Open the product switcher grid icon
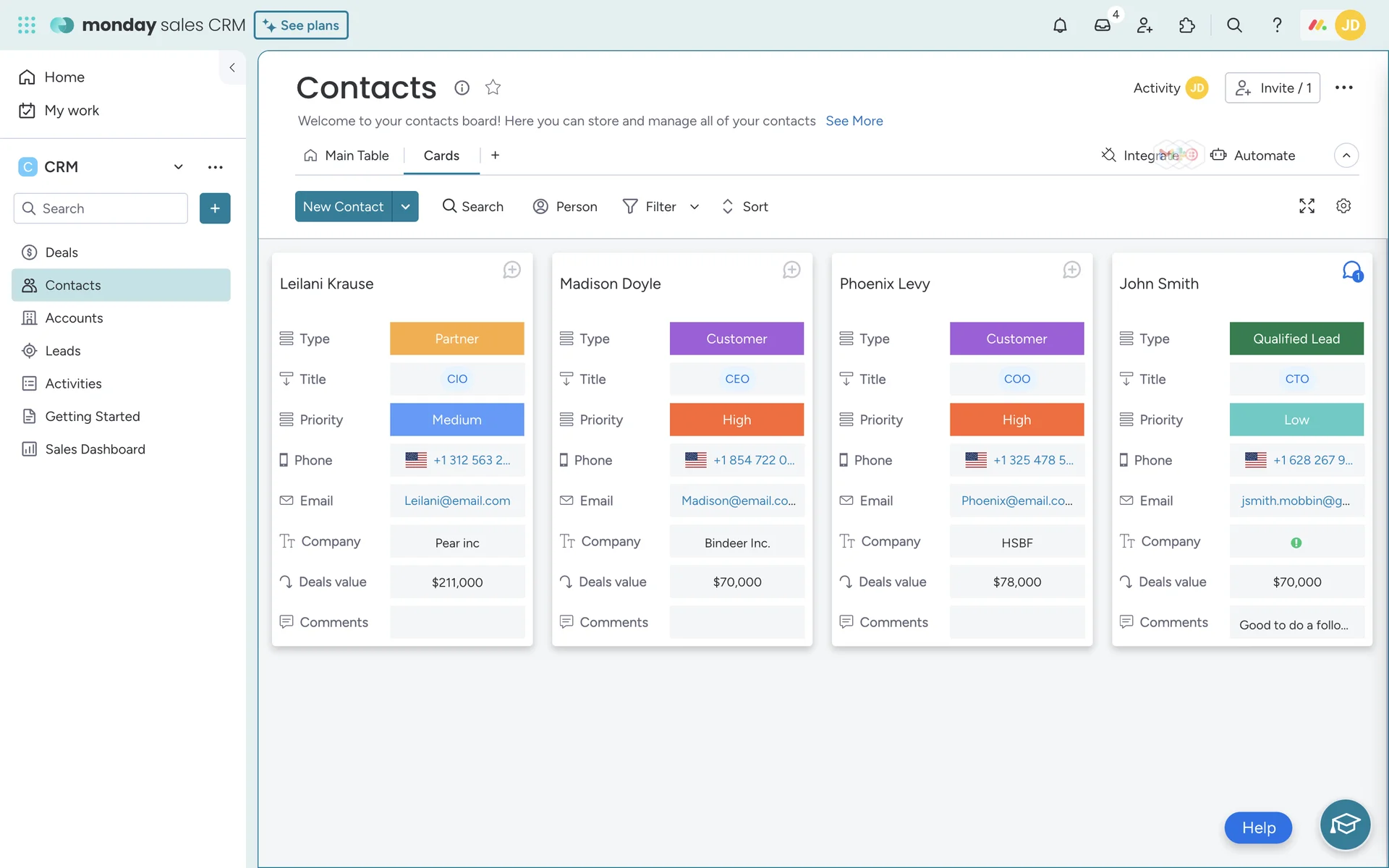 pos(27,25)
